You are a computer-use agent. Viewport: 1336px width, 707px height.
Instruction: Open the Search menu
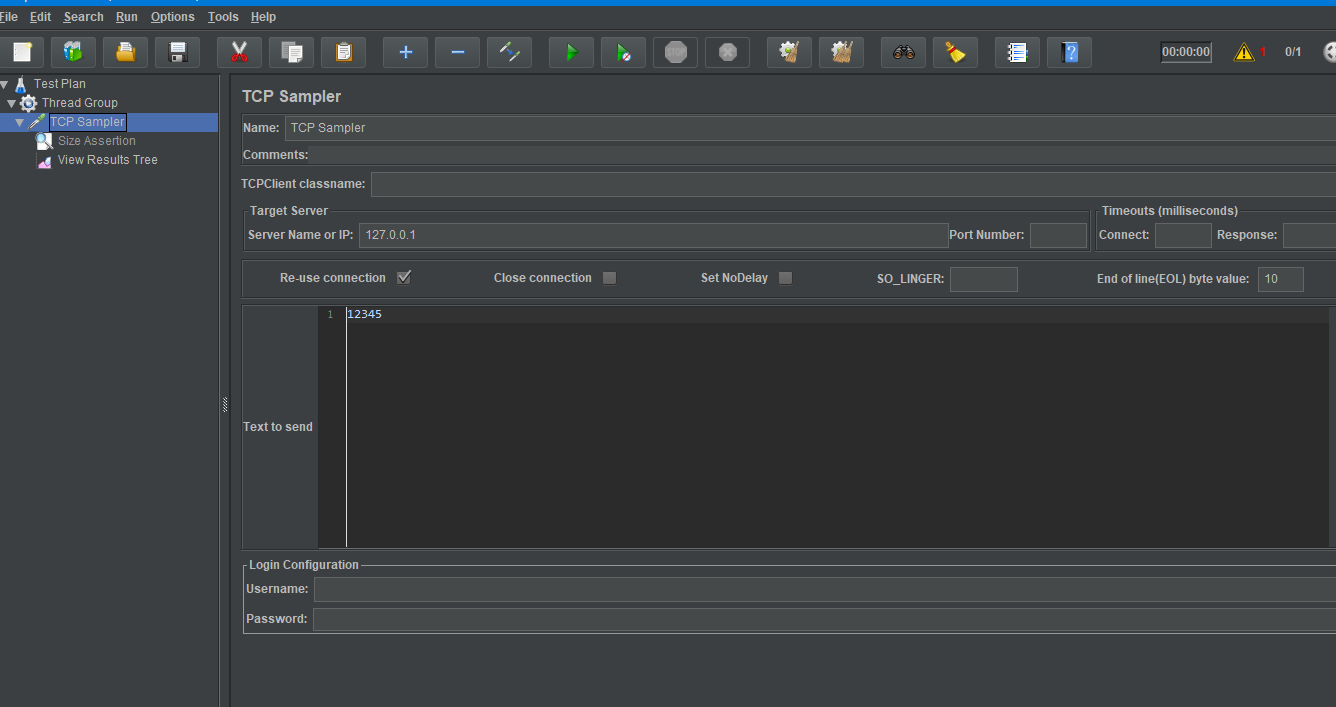coord(83,17)
